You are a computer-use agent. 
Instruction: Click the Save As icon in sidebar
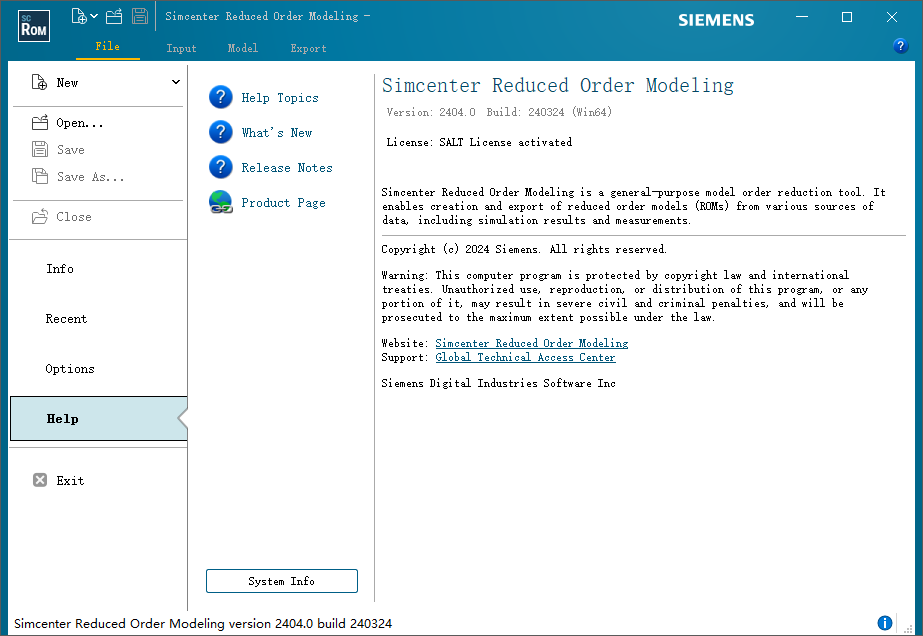tap(40, 177)
